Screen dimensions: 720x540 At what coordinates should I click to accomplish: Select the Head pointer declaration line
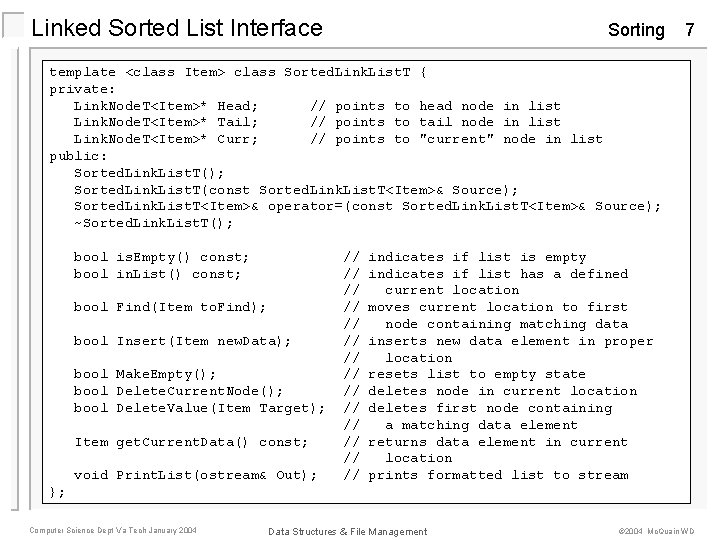click(x=166, y=106)
